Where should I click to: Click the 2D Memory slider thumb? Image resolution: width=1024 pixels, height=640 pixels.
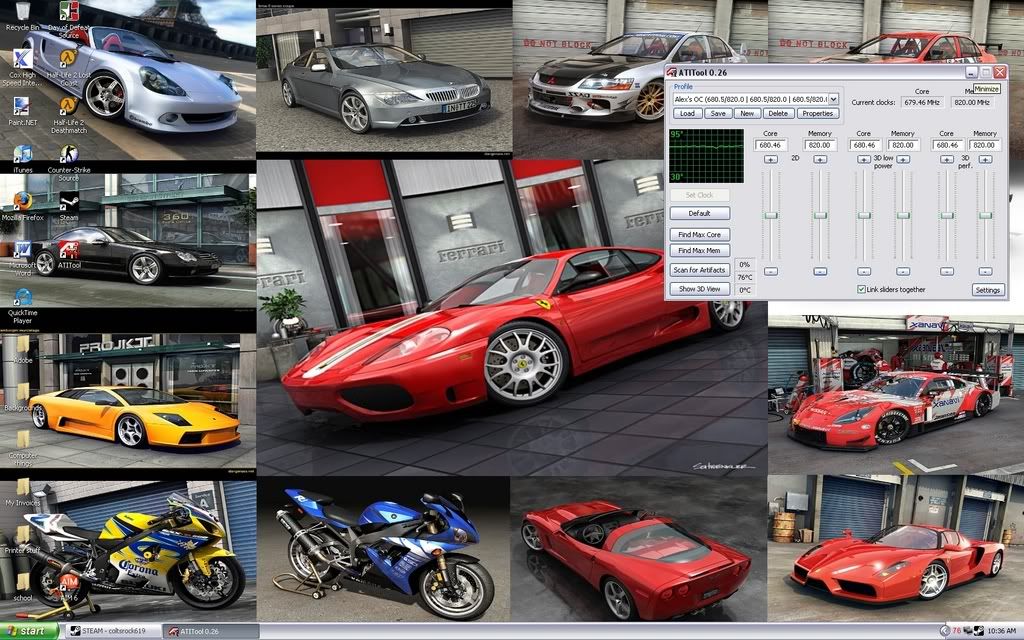pyautogui.click(x=820, y=216)
